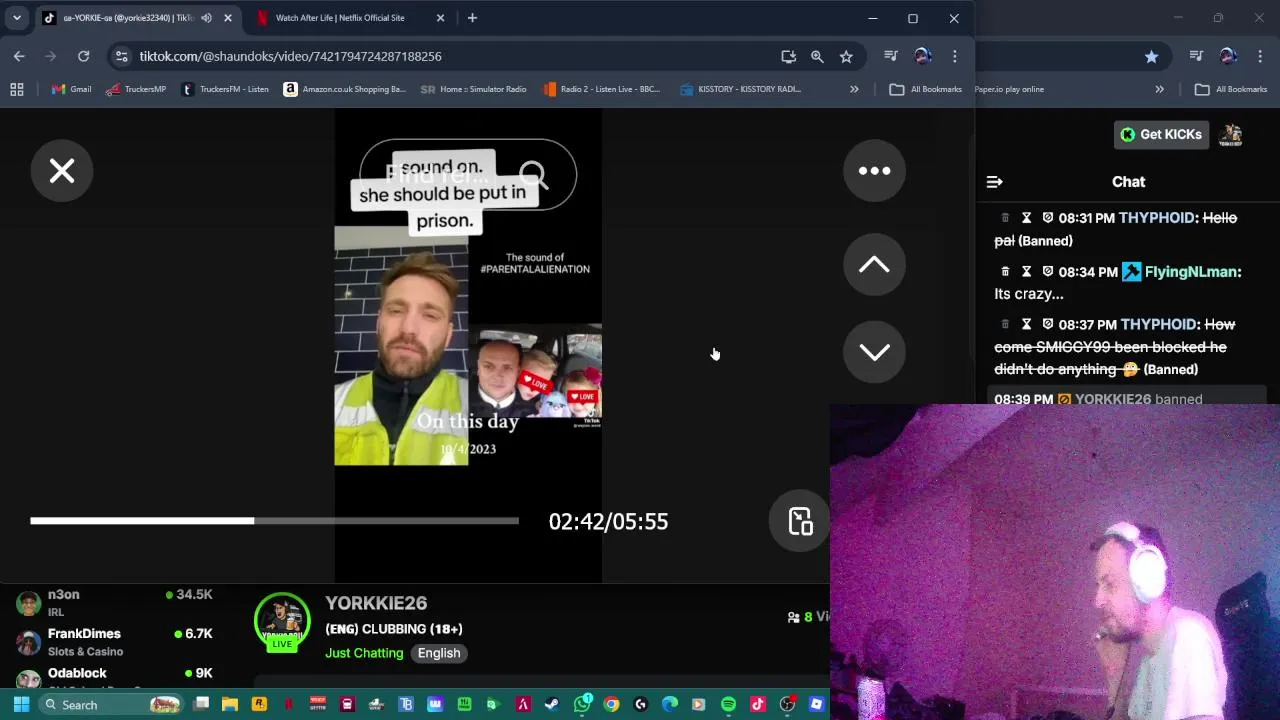Open the Home :: Simulator Radio bookmark

coord(473,89)
